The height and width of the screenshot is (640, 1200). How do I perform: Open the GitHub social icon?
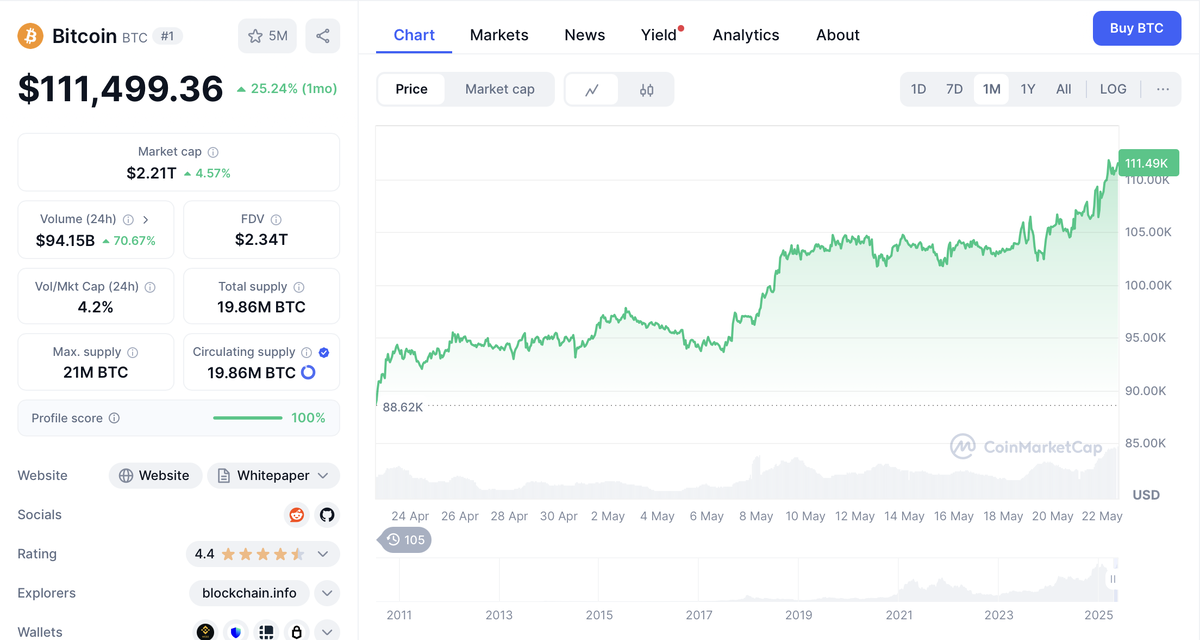pyautogui.click(x=327, y=515)
